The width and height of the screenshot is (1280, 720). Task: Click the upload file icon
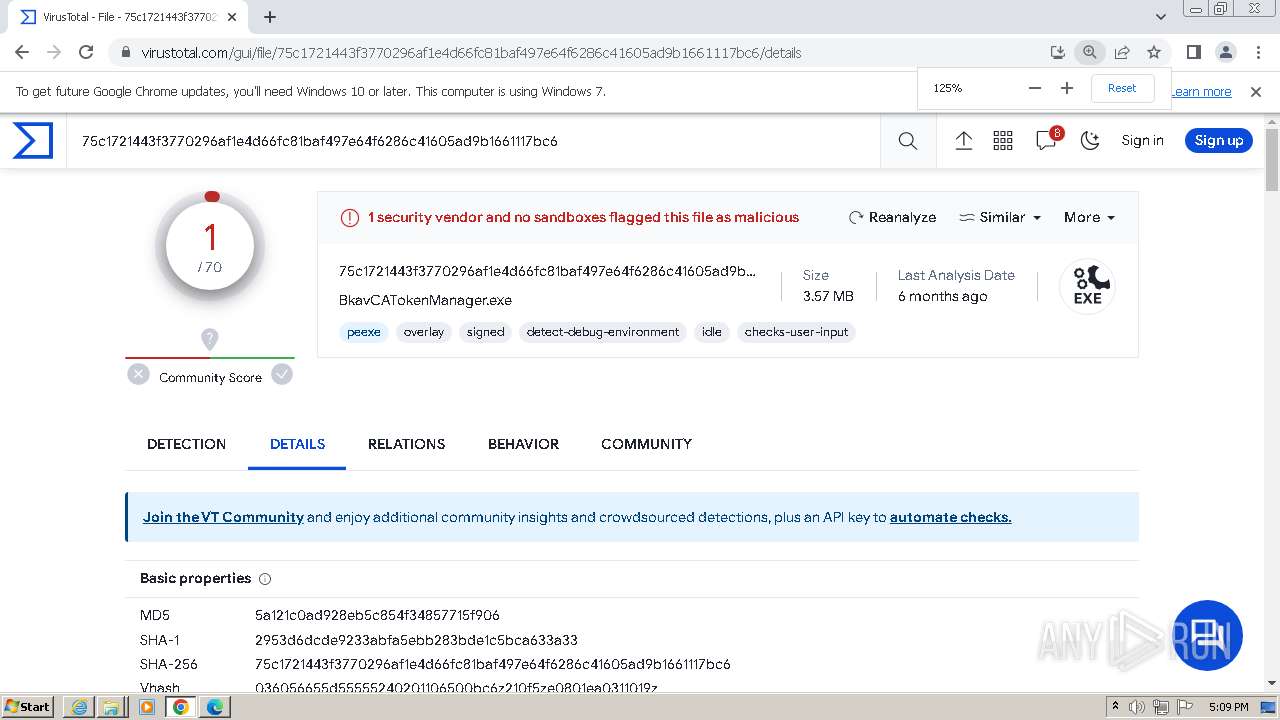pos(964,141)
